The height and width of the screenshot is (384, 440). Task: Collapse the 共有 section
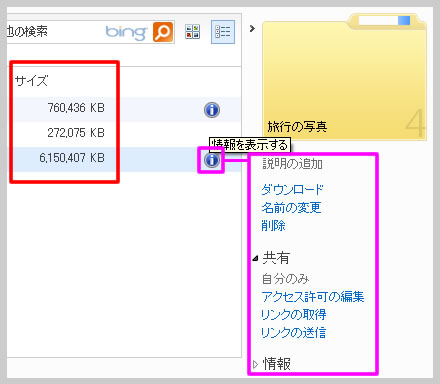coord(255,258)
